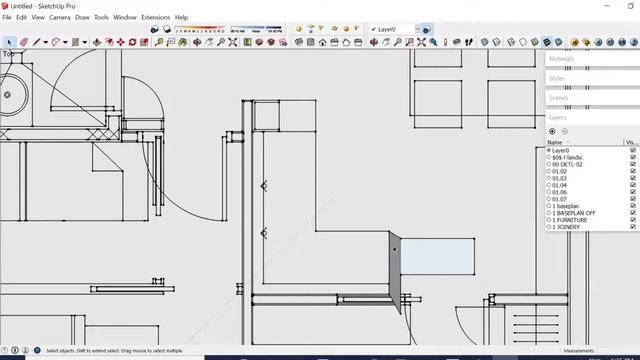The image size is (640, 360).
Task: Select the arrow Select tool
Action: click(x=9, y=42)
